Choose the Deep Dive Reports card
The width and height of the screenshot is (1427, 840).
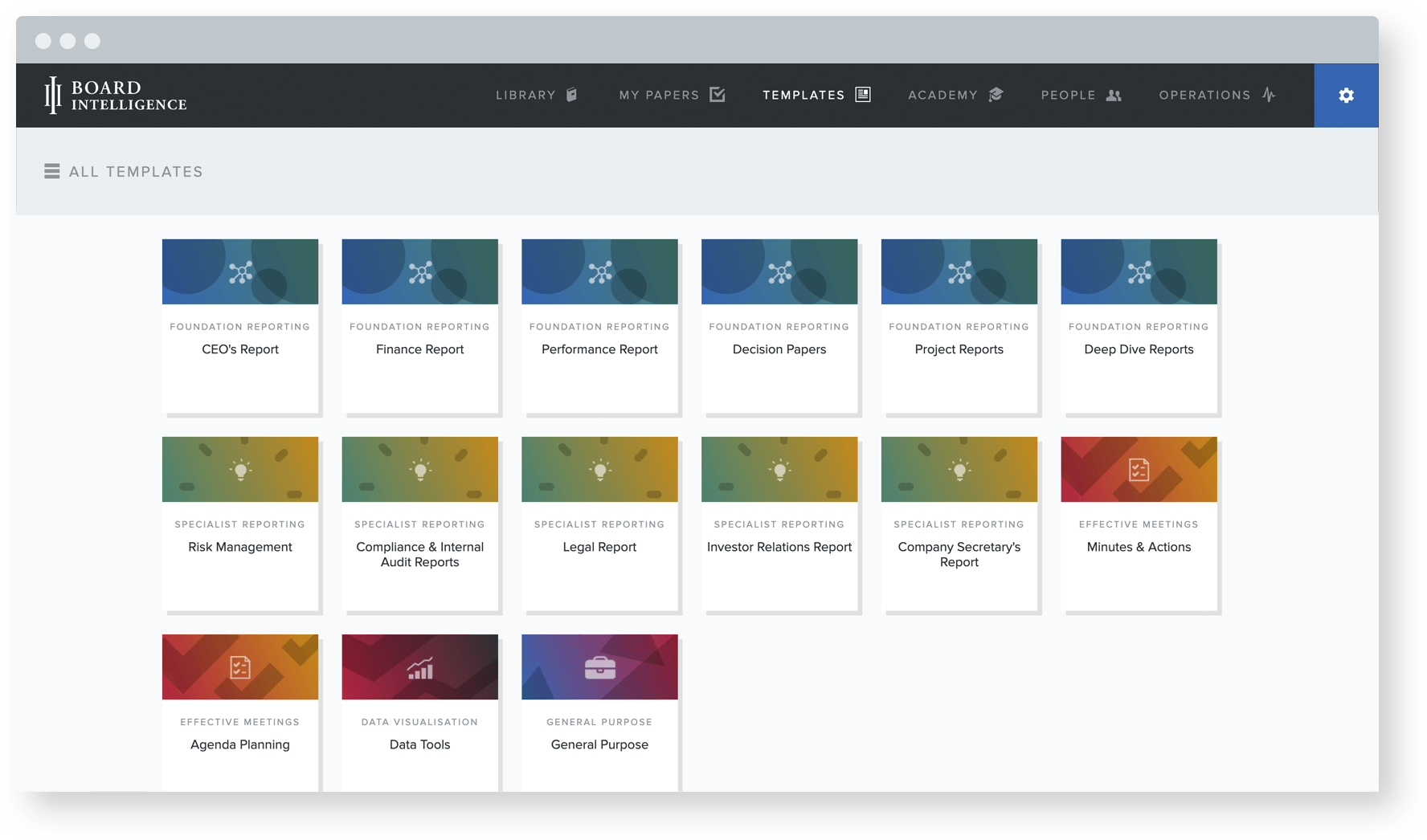tap(1139, 349)
